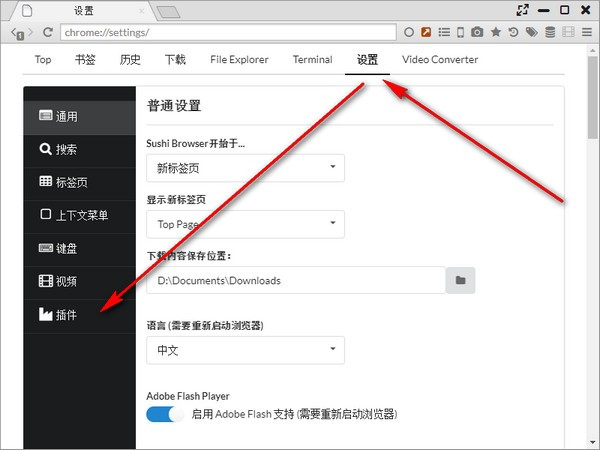Switch to the 设置 settings page tab
This screenshot has width=600, height=450.
(x=367, y=60)
